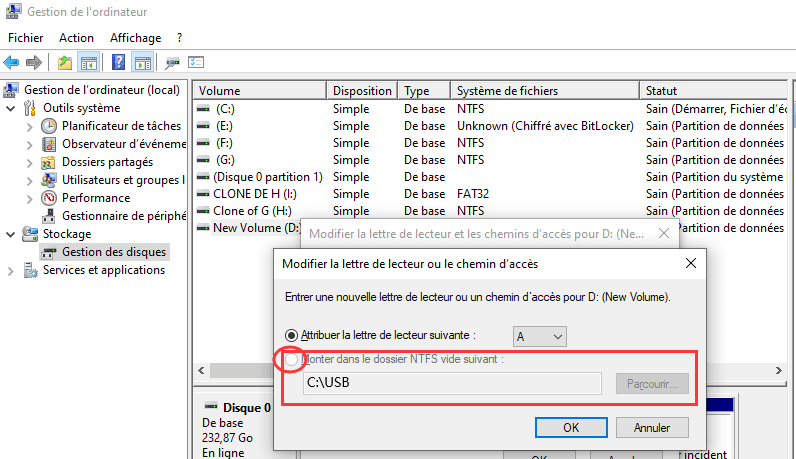This screenshot has height=459, width=796.
Task: Click the up one level folder icon
Action: (x=65, y=63)
